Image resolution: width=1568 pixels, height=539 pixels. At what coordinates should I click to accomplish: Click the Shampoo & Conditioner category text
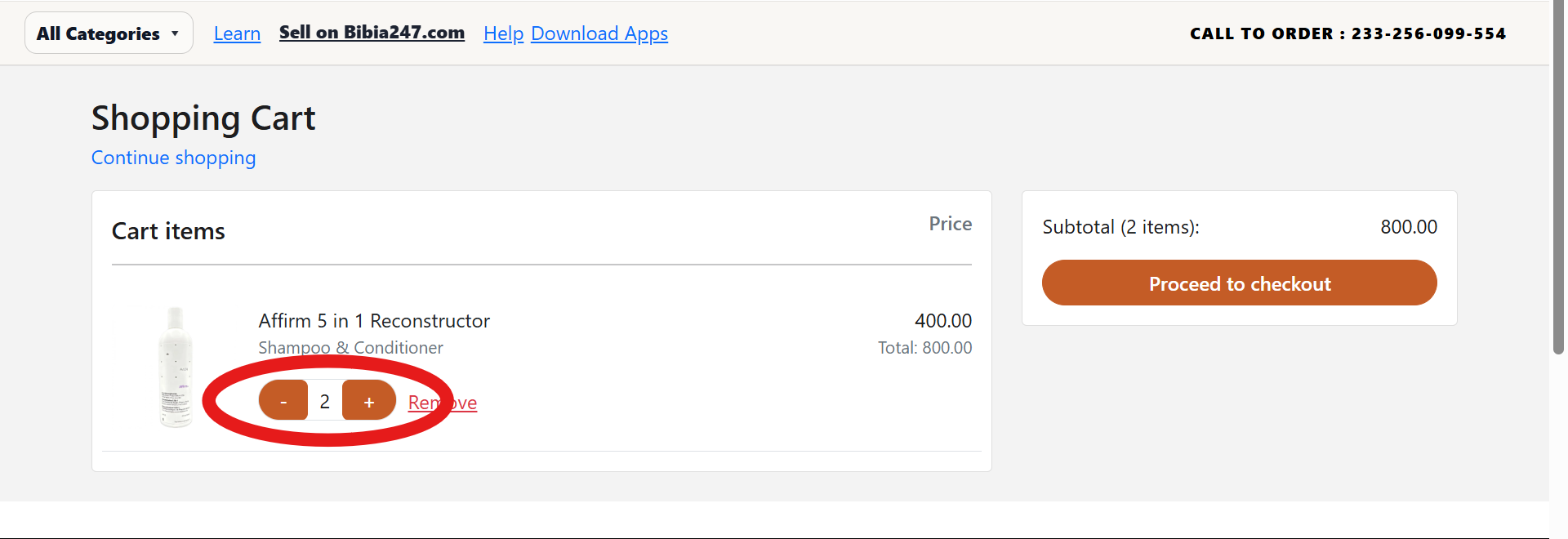click(x=350, y=348)
